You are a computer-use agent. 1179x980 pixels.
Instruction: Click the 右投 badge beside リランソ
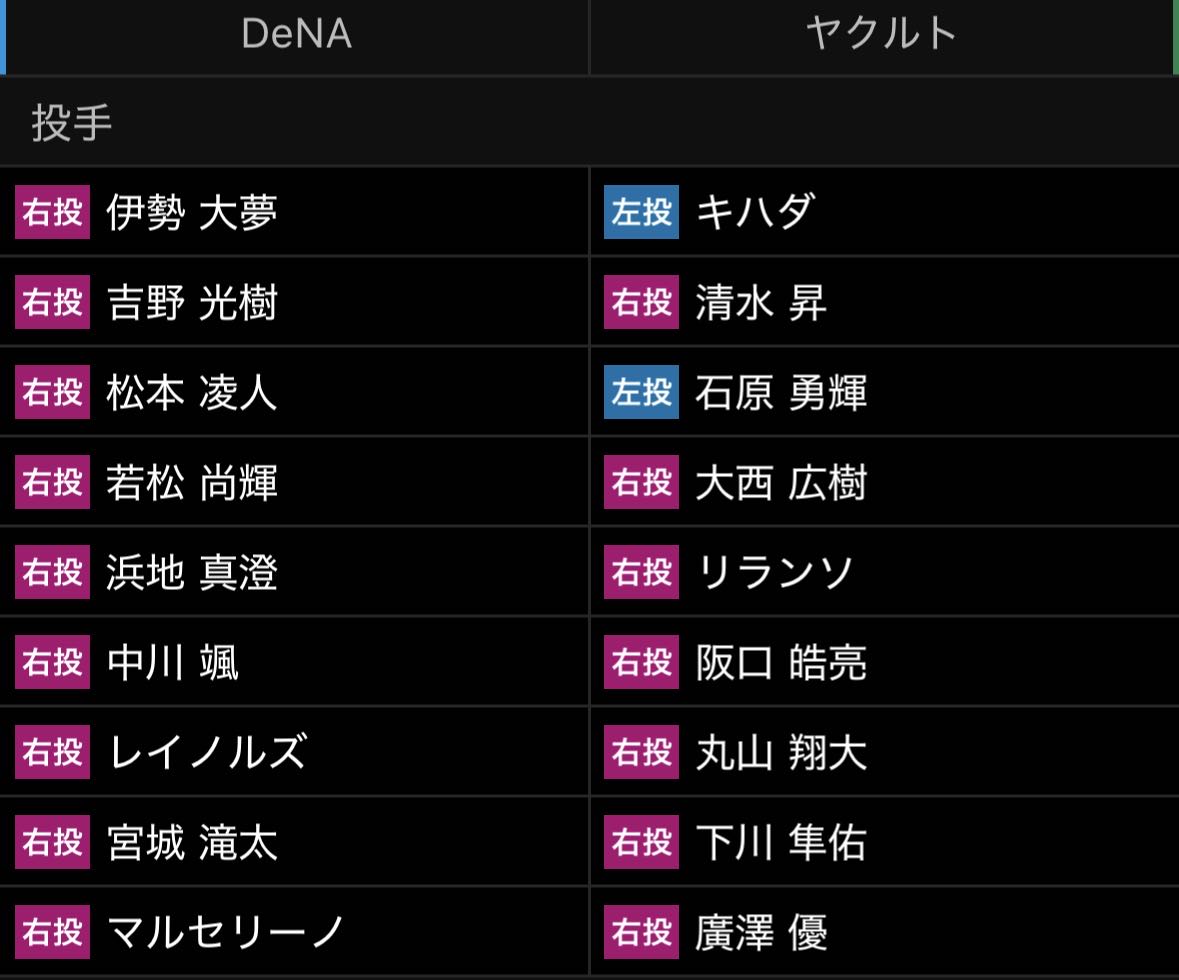[x=641, y=572]
